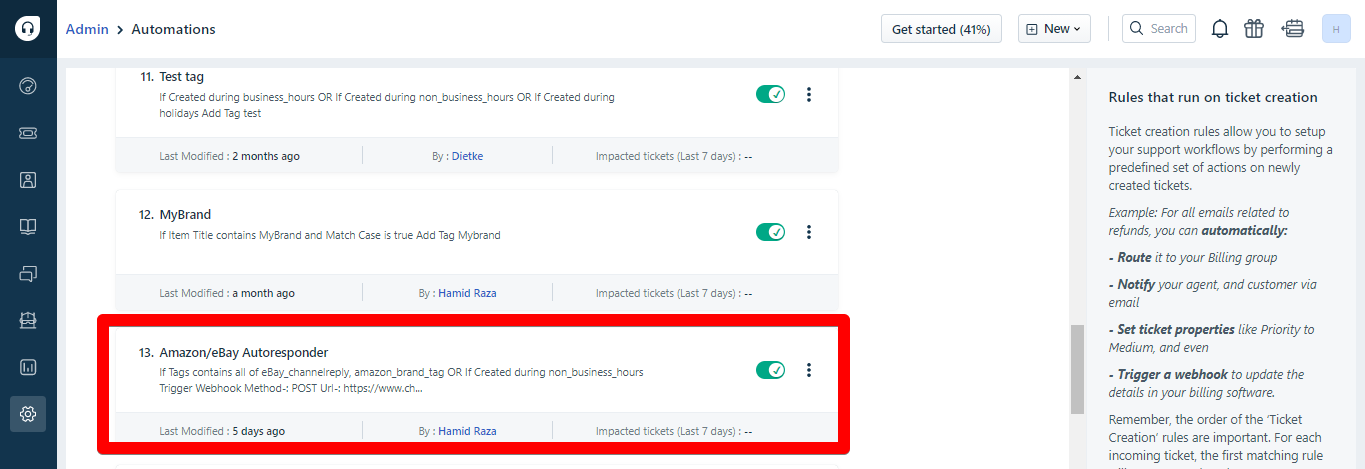Click Test tag rule condition description
The image size is (1365, 469).
pos(387,105)
